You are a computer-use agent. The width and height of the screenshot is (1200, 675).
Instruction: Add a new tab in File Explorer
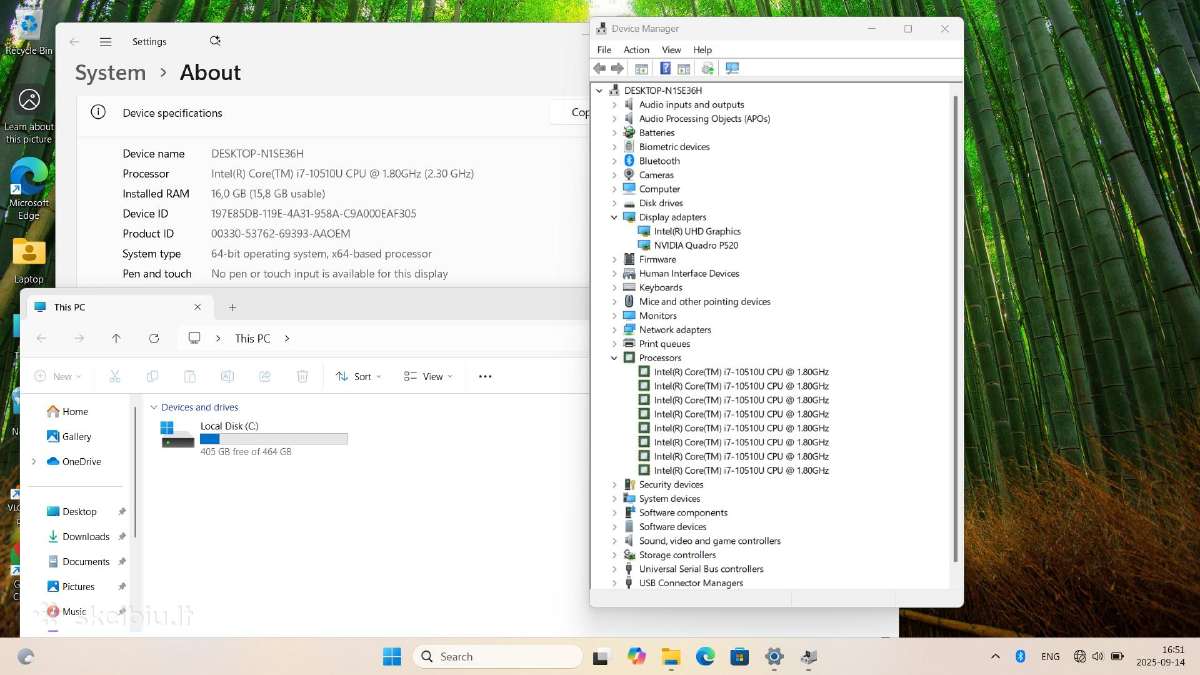click(232, 307)
